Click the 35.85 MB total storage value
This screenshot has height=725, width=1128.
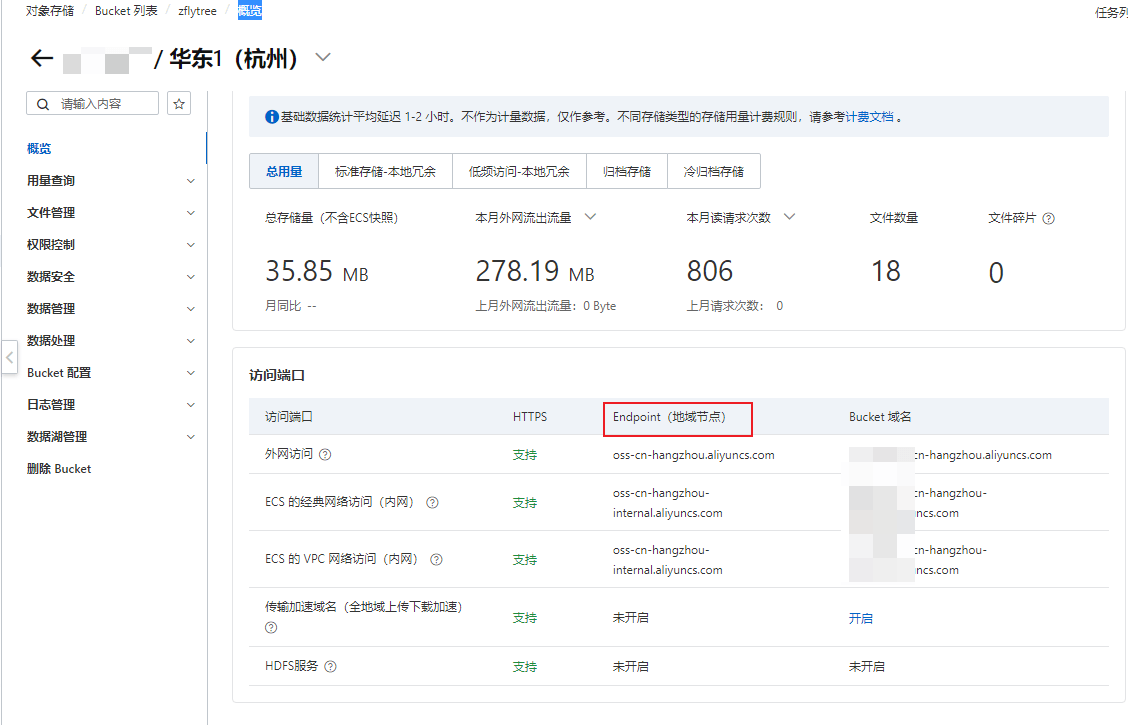pyautogui.click(x=317, y=272)
